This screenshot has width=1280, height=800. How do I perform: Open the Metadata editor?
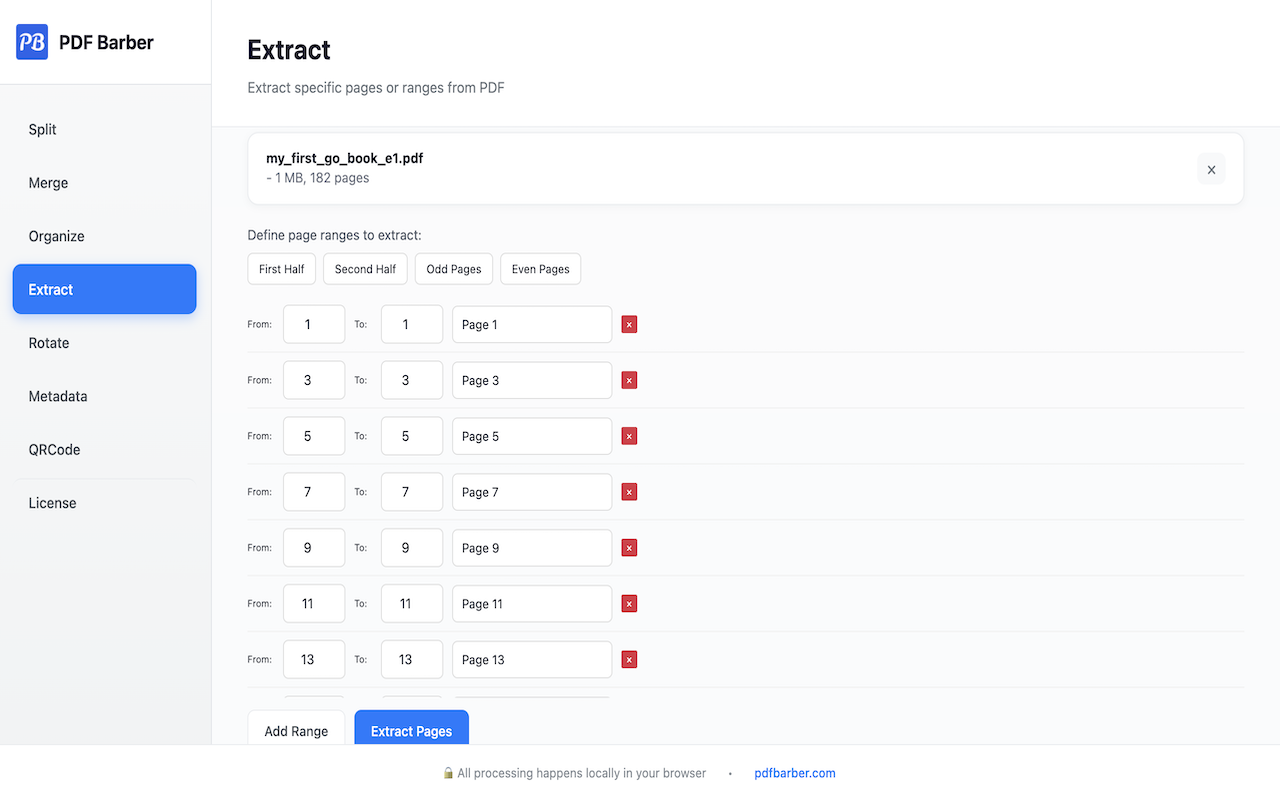57,396
